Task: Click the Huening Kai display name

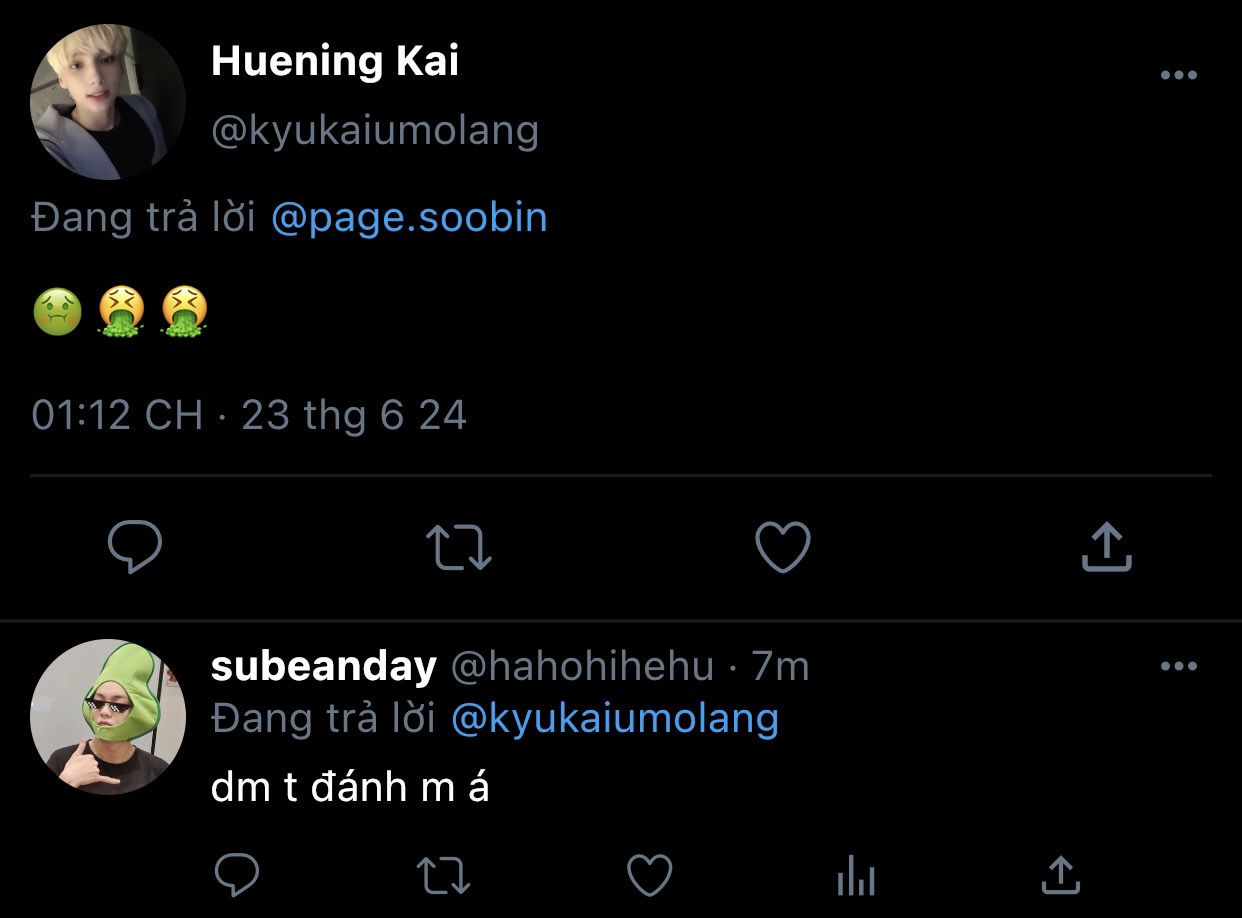Action: [x=335, y=62]
